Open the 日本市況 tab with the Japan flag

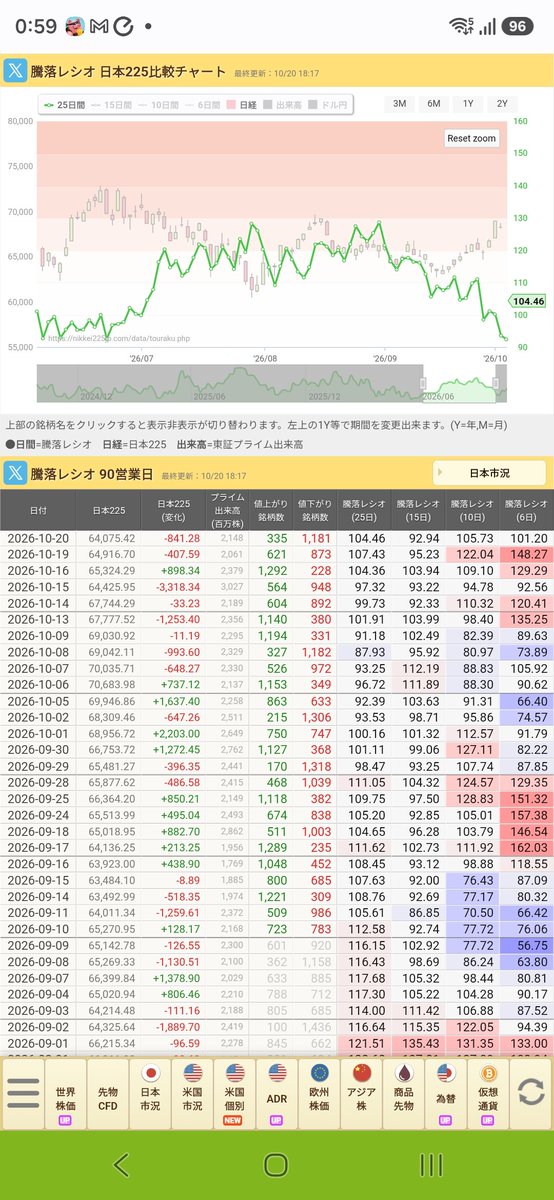[150, 1094]
